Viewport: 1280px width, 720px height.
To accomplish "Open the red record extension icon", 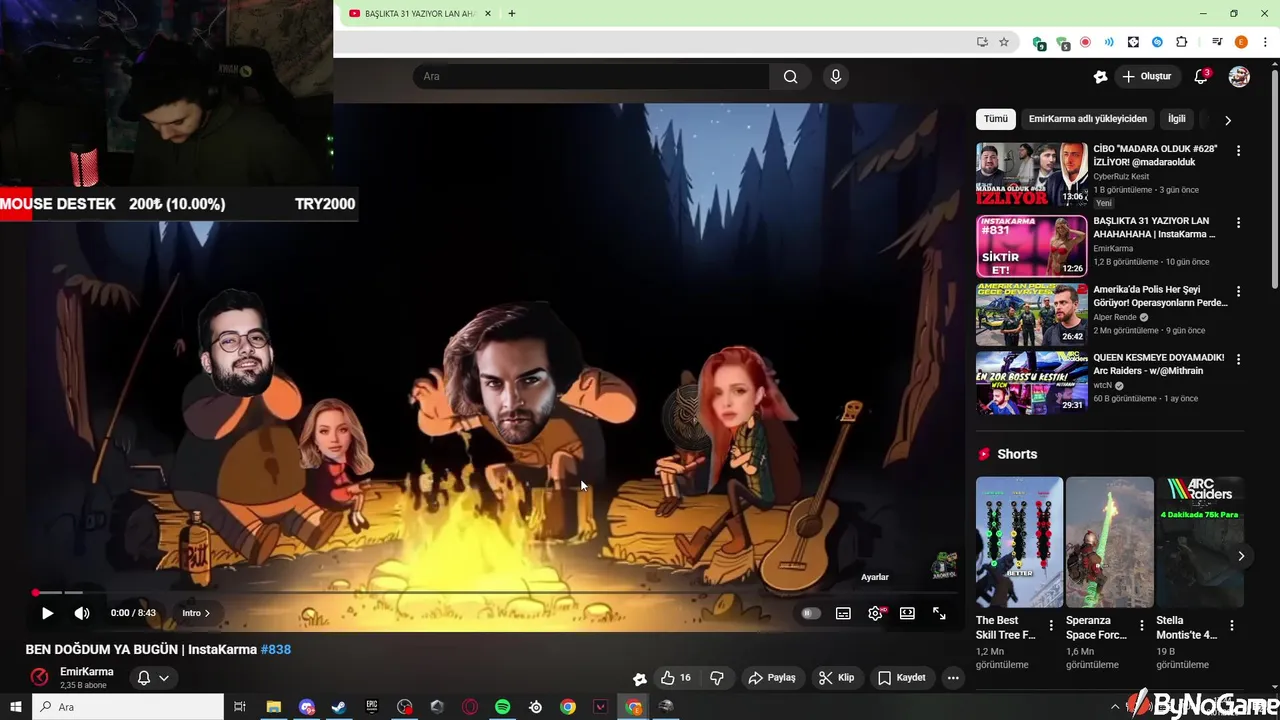I will coord(1085,42).
